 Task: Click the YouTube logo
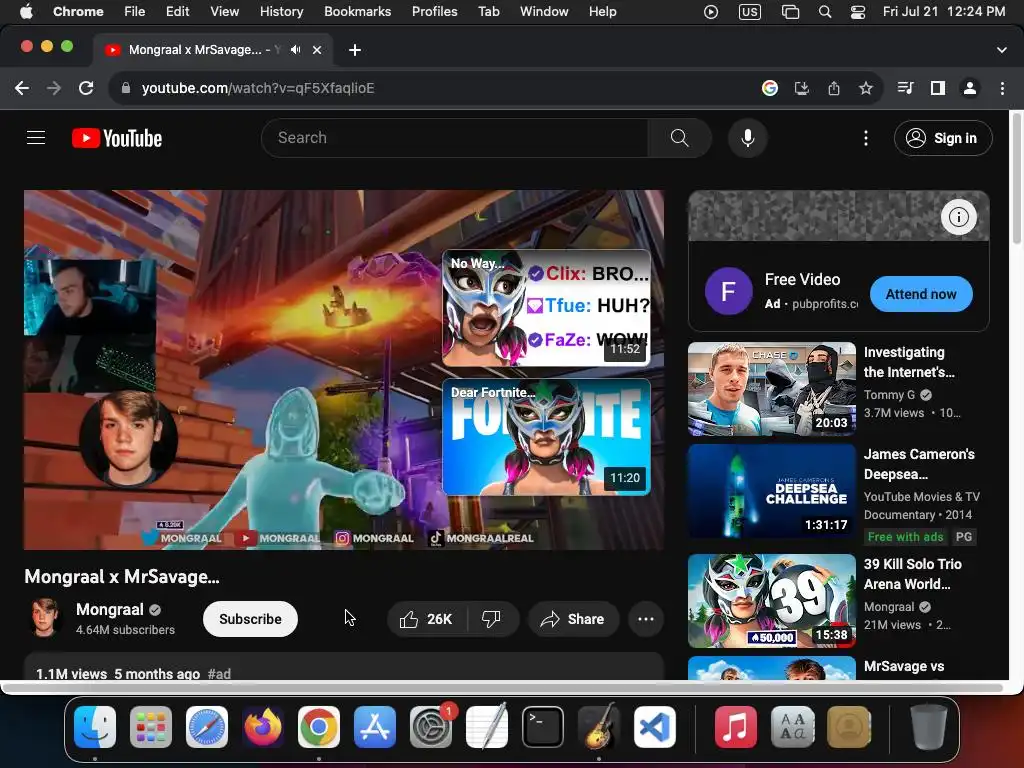tap(117, 138)
